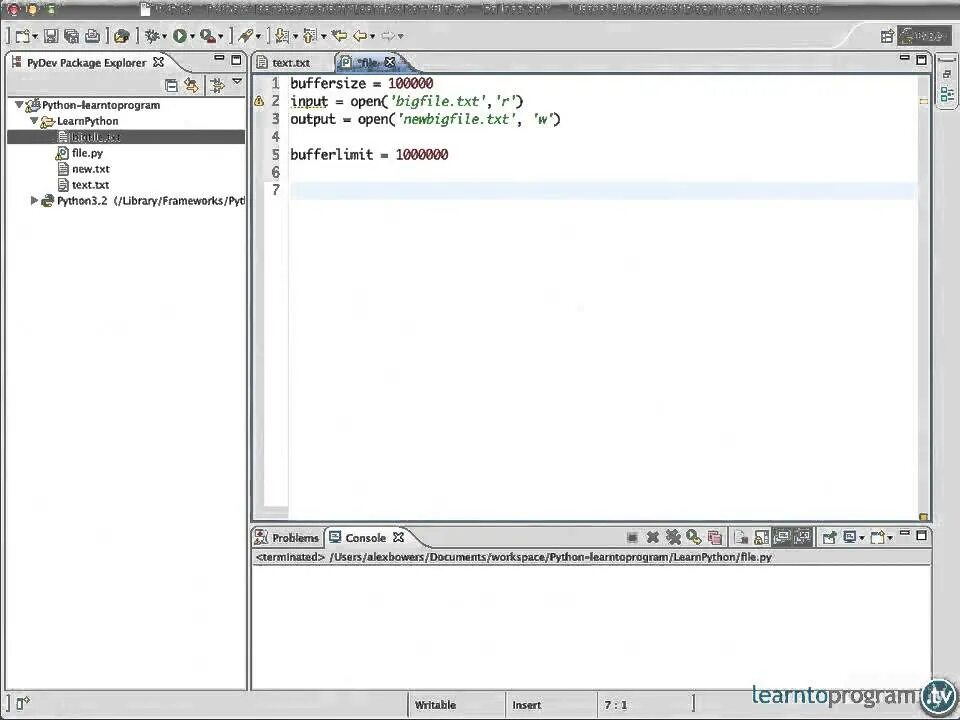
Task: Select new.txt in the explorer
Action: point(91,168)
